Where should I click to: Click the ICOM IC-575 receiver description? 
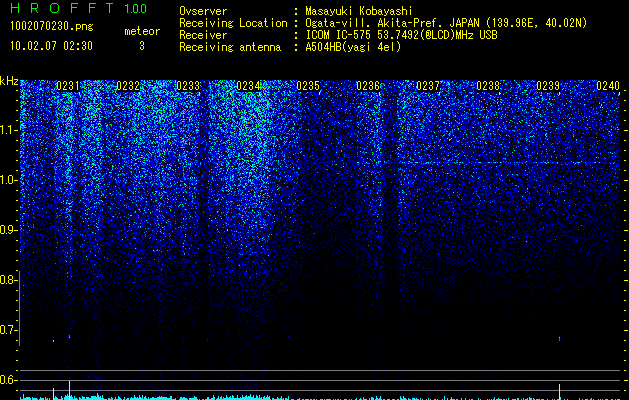pos(401,35)
